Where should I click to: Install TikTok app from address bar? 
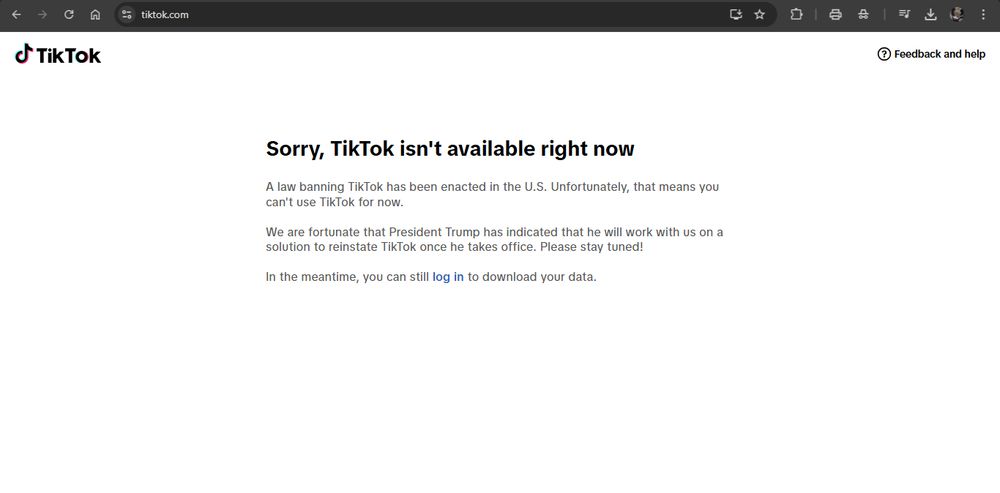coord(736,14)
